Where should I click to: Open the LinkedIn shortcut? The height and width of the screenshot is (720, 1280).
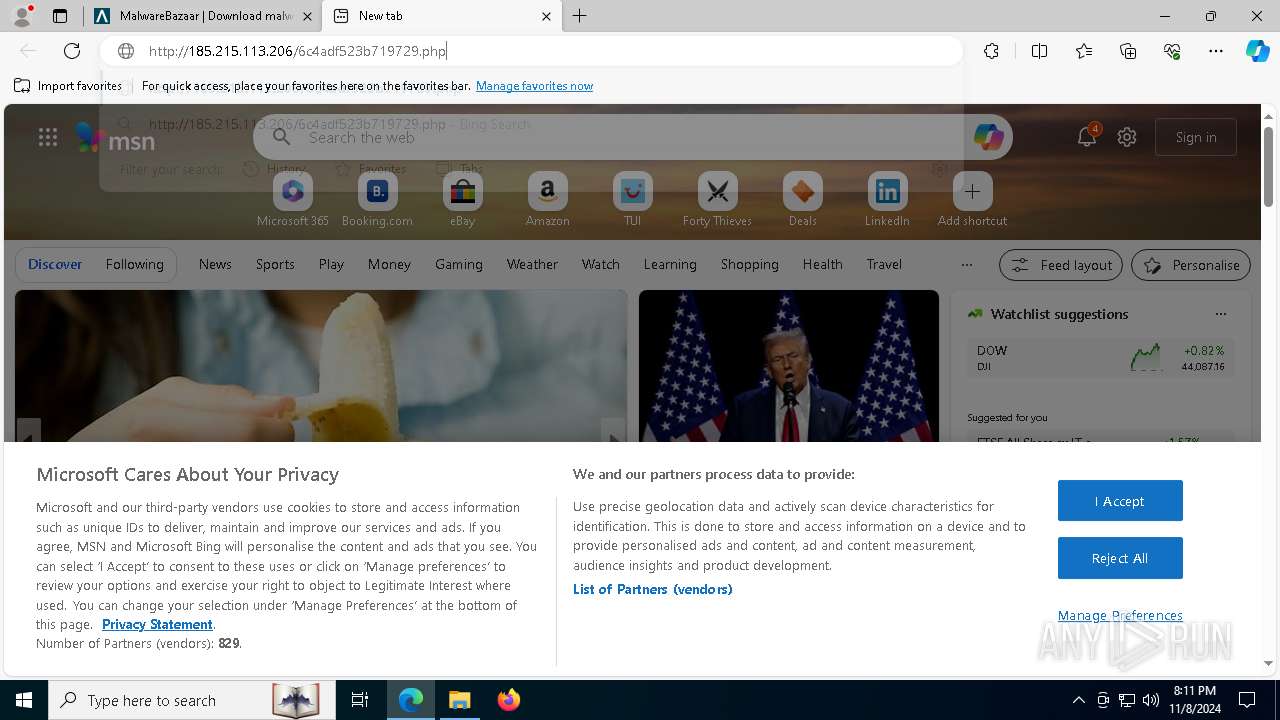pos(887,200)
